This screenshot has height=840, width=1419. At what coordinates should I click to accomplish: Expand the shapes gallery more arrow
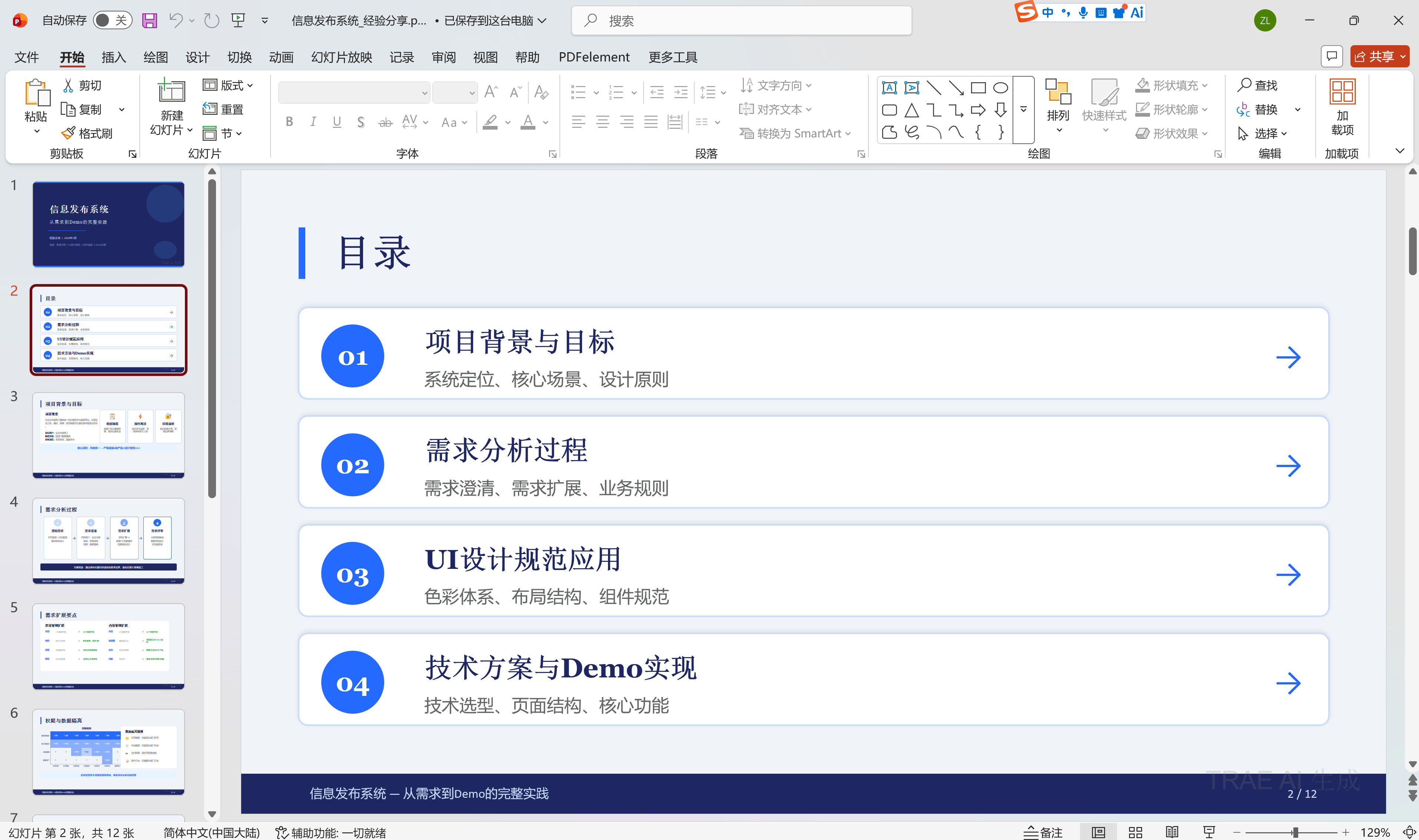pyautogui.click(x=1023, y=109)
